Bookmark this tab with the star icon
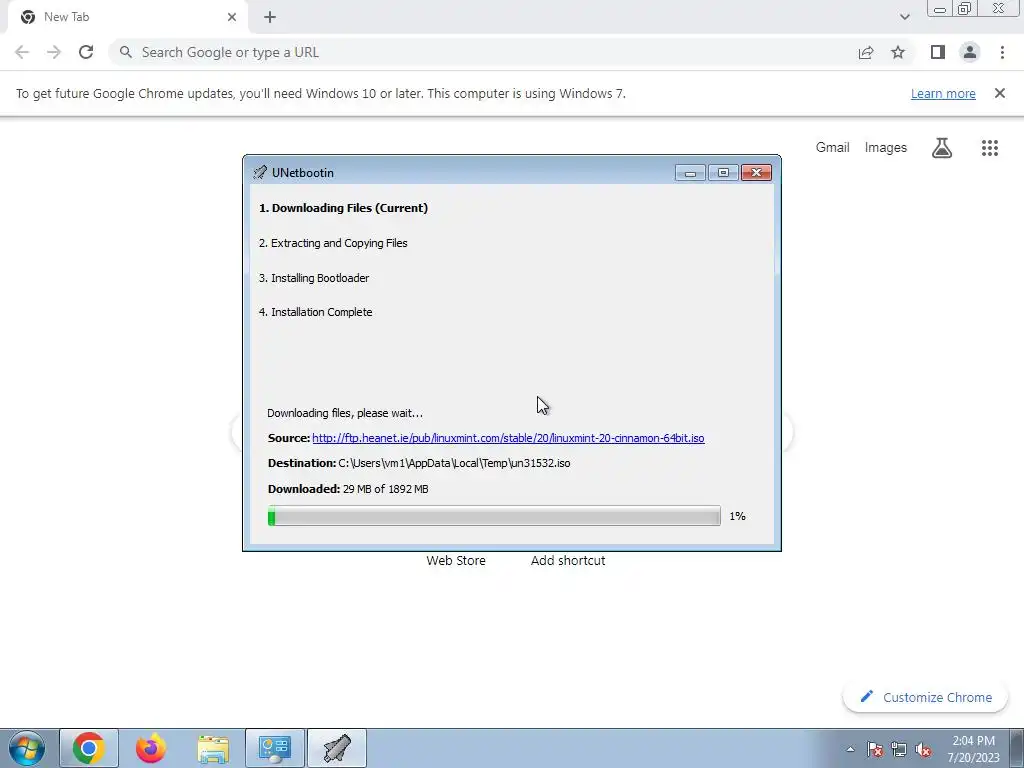The height and width of the screenshot is (768, 1024). click(898, 52)
